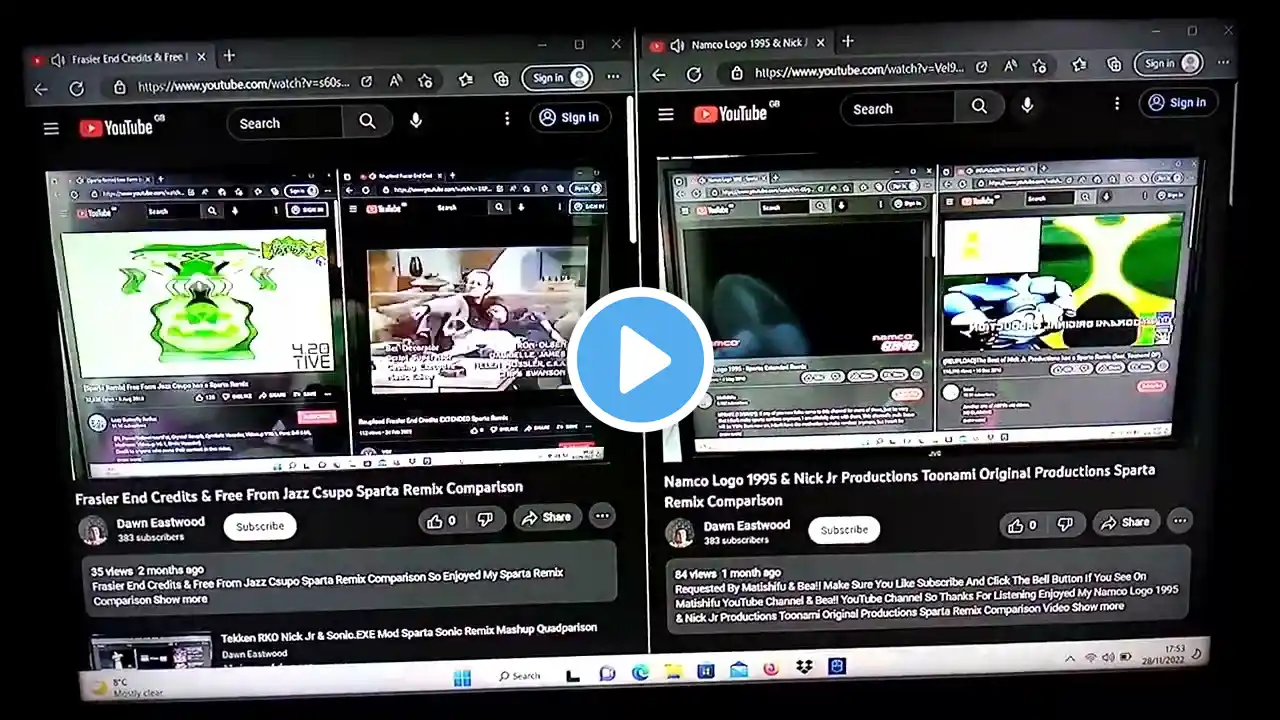
Task: Open Dropbox from the taskbar
Action: (x=805, y=667)
